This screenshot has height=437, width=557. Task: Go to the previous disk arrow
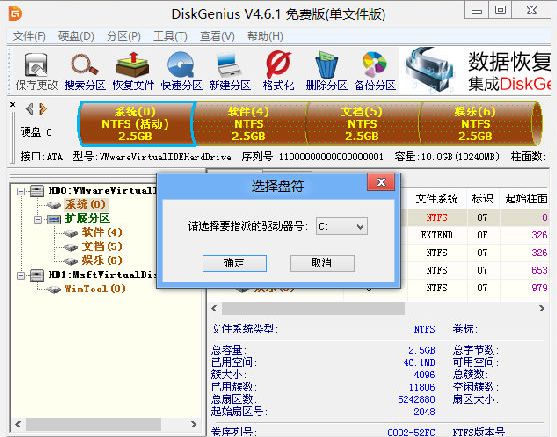[x=30, y=109]
